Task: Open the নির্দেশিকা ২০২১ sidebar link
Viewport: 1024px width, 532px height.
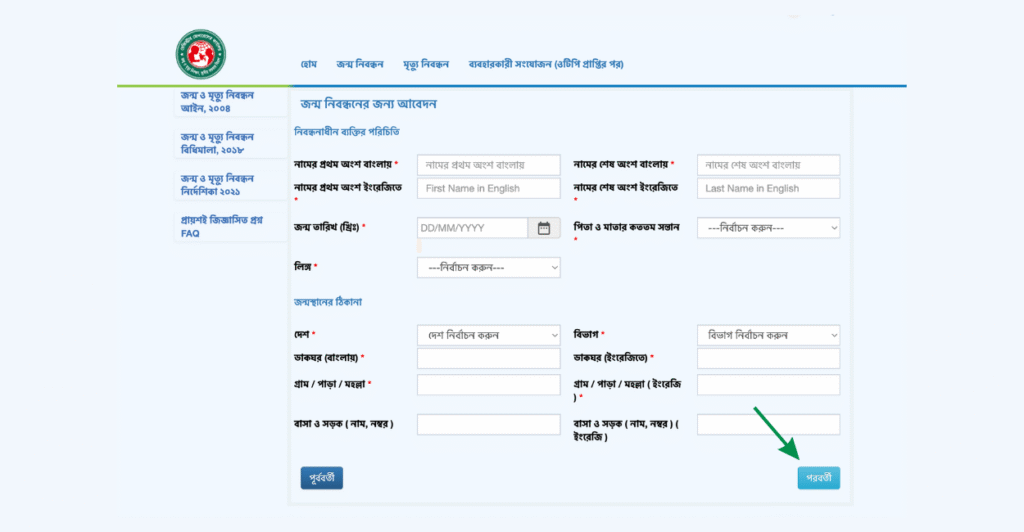Action: click(x=217, y=184)
